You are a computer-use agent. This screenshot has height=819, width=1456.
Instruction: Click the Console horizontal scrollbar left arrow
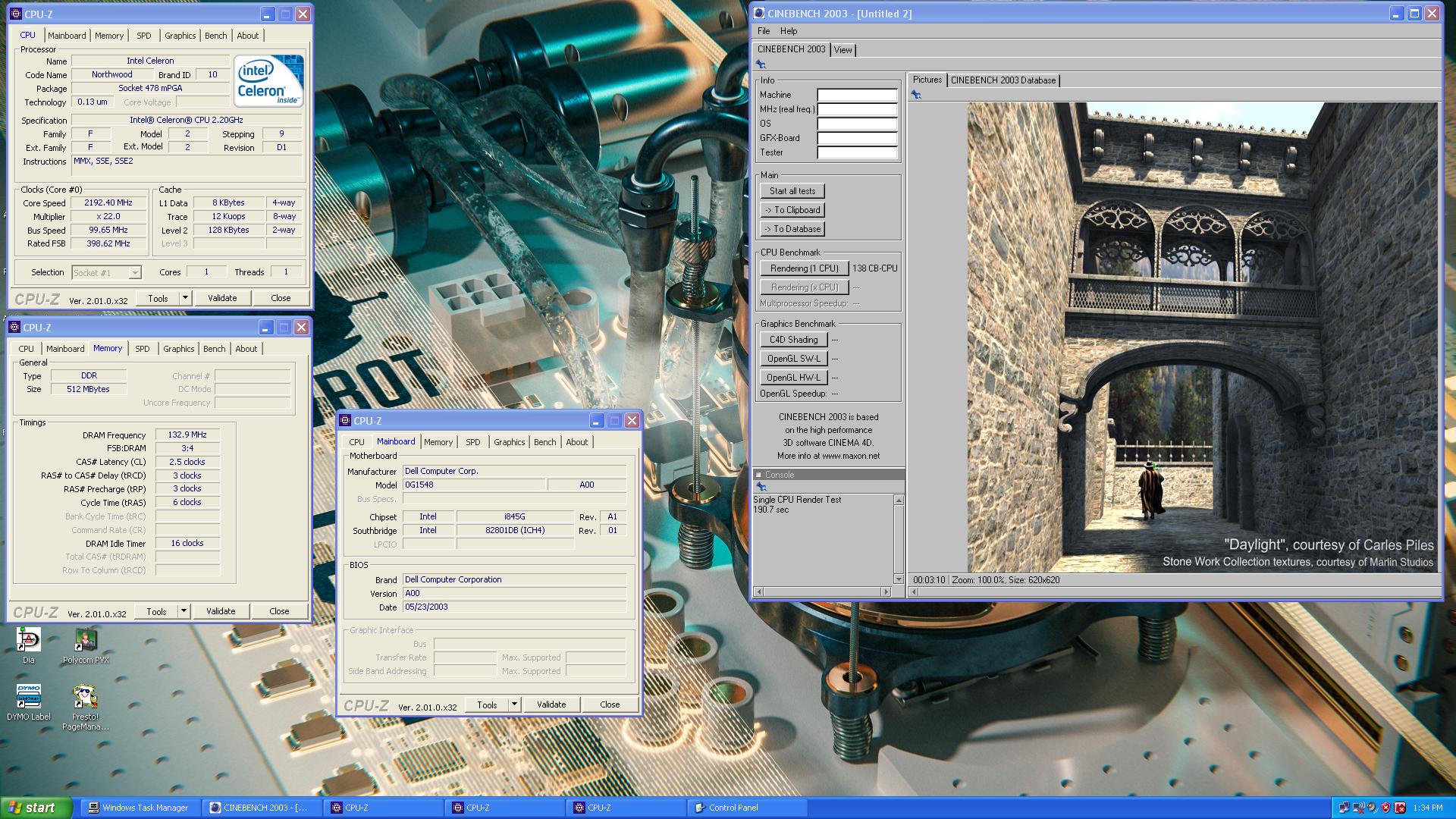758,591
